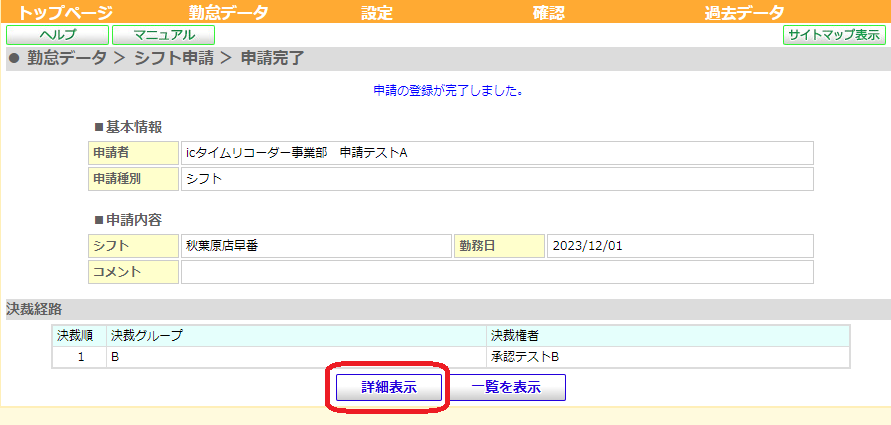Click the 申請者 label cell
Image resolution: width=891 pixels, height=425 pixels.
pos(134,153)
